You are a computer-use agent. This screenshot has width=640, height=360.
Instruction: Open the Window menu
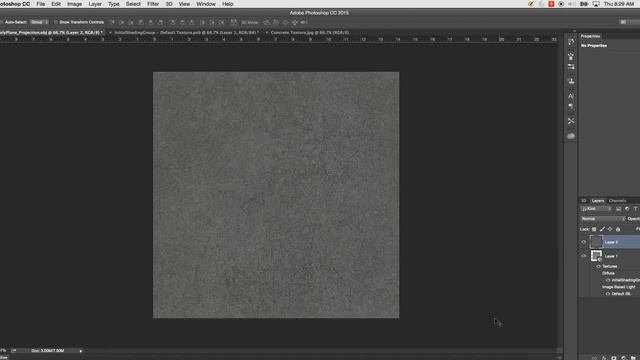pyautogui.click(x=206, y=4)
